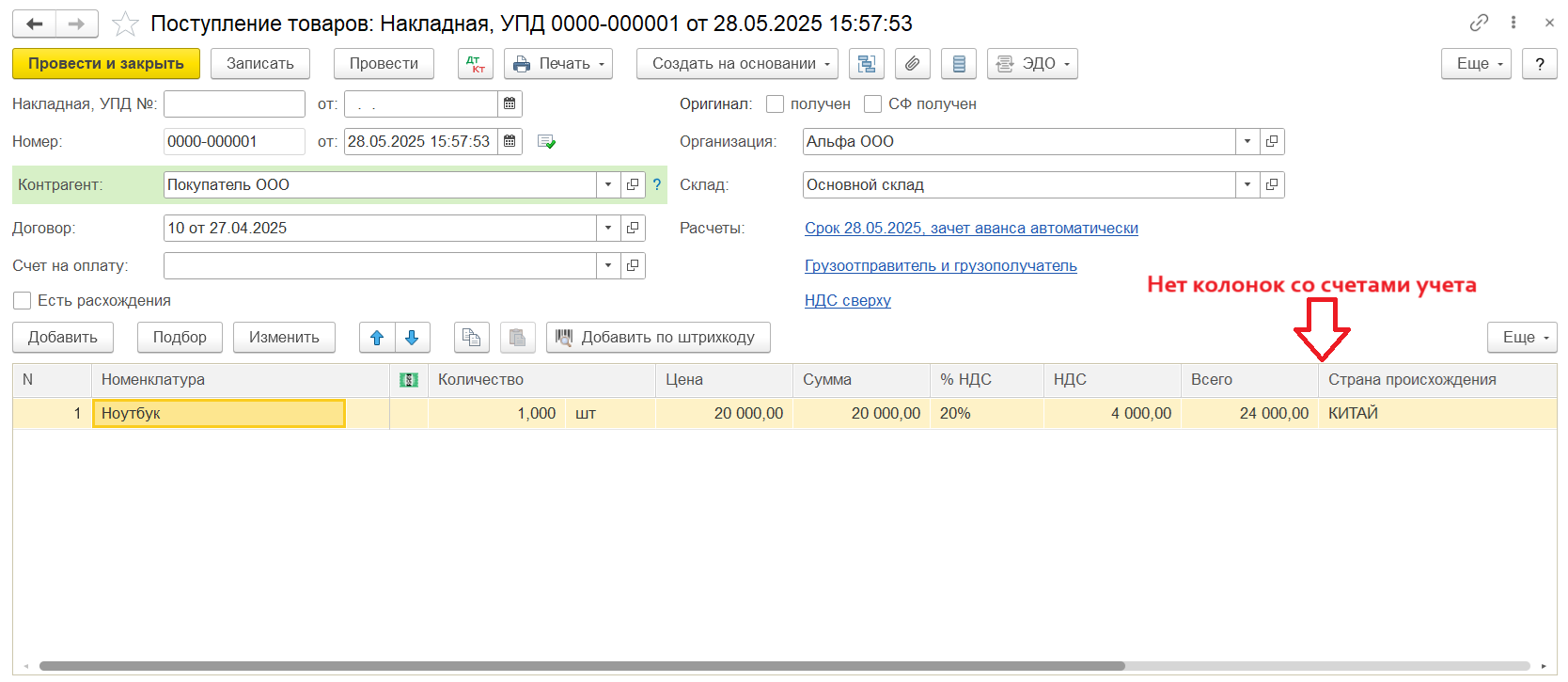Click the 'Счет на оплату' input field
Image resolution: width=1568 pixels, height=682 pixels.
380,266
